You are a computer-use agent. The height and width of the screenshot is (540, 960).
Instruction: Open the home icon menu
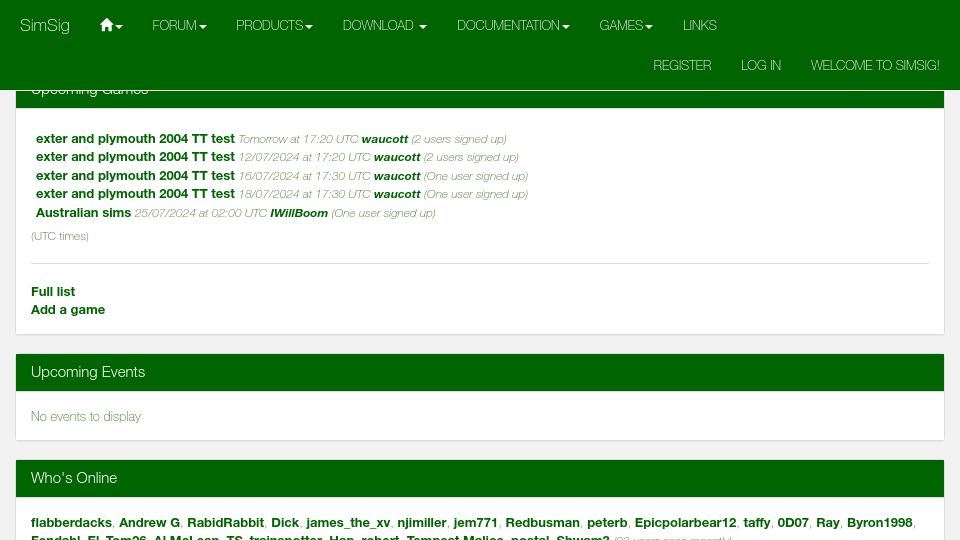(x=111, y=25)
